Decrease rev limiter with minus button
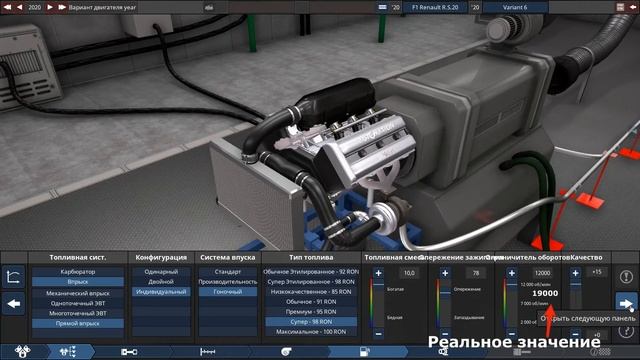This screenshot has width=640, height=360. pyautogui.click(x=511, y=333)
